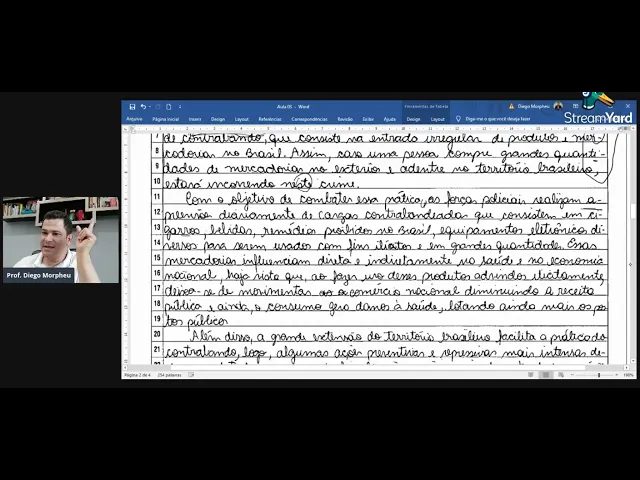Open the Customize Quick Access Toolbar dropdown

[180, 107]
